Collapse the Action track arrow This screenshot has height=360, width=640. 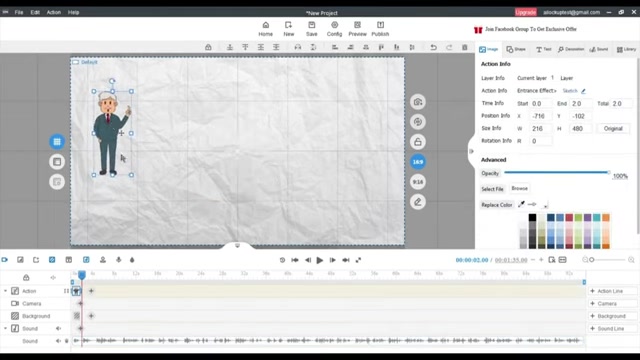(6, 291)
